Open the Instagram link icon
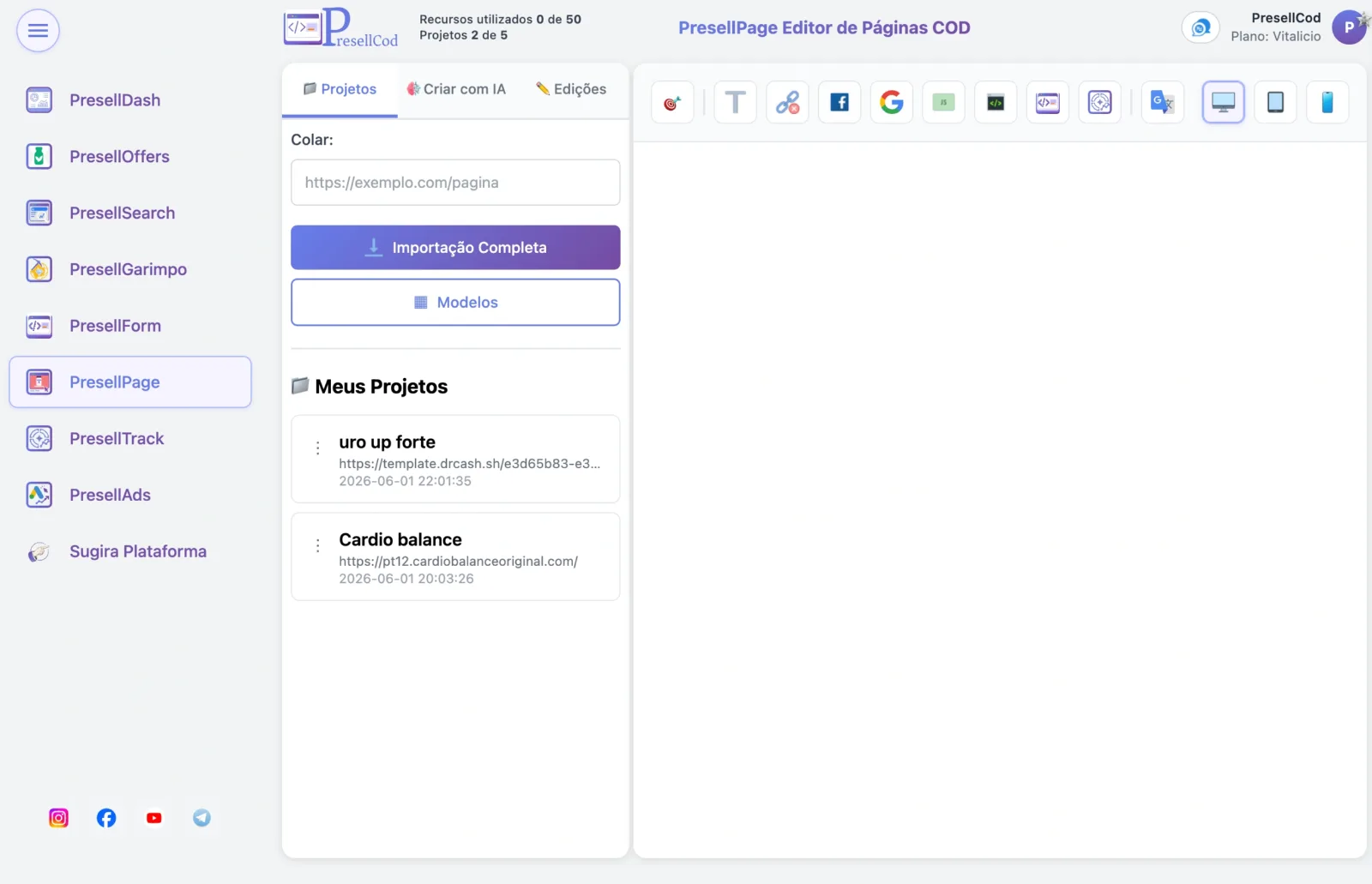Image resolution: width=1372 pixels, height=884 pixels. pyautogui.click(x=58, y=818)
